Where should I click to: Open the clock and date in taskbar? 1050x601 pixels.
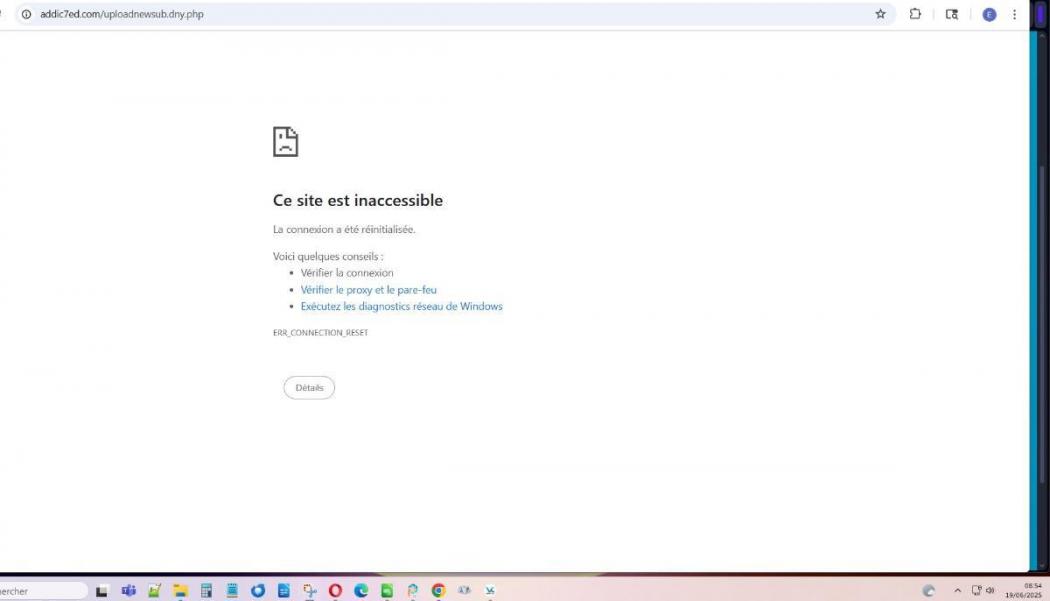[1029, 591]
